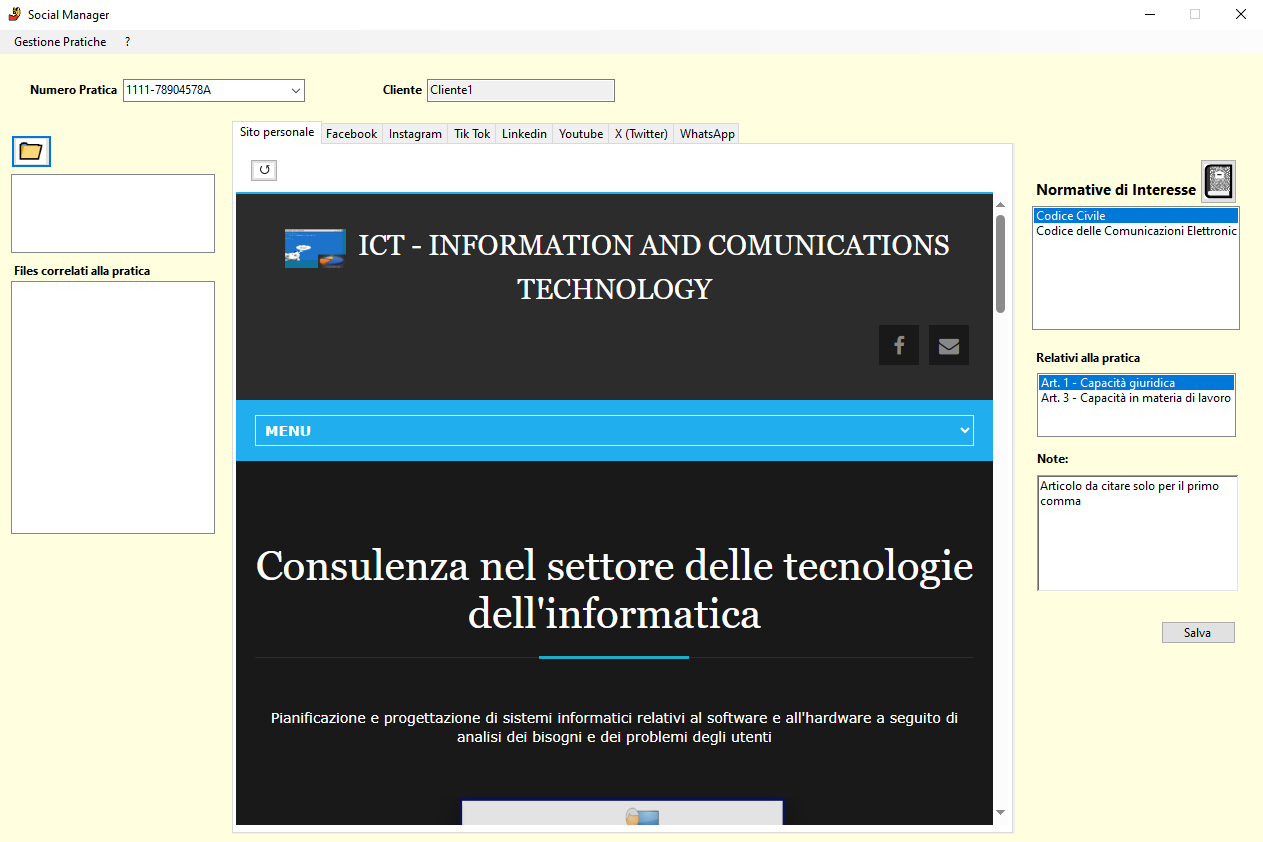
Task: Click the Facebook icon on the website
Action: (899, 345)
